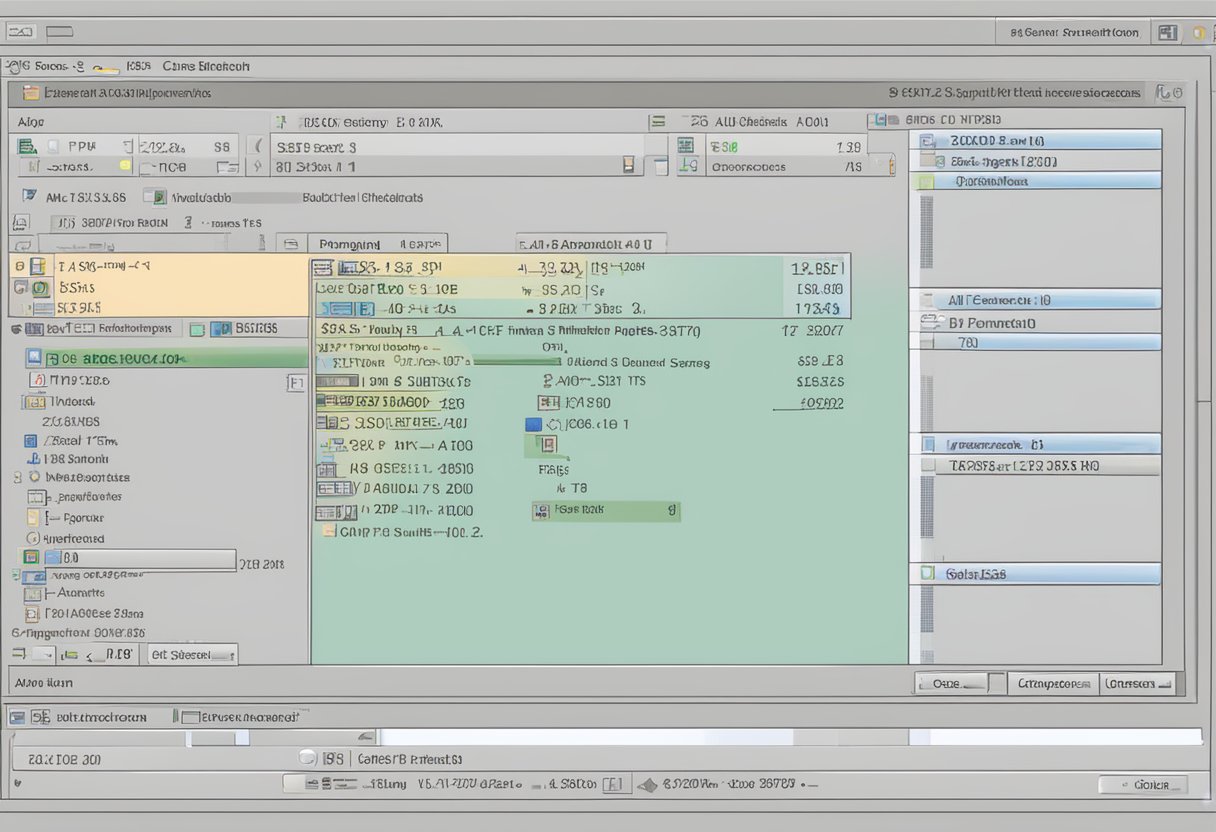The image size is (1216, 832).
Task: Click the green spreadsheet icon beside PPM
Action: pyautogui.click(x=28, y=146)
